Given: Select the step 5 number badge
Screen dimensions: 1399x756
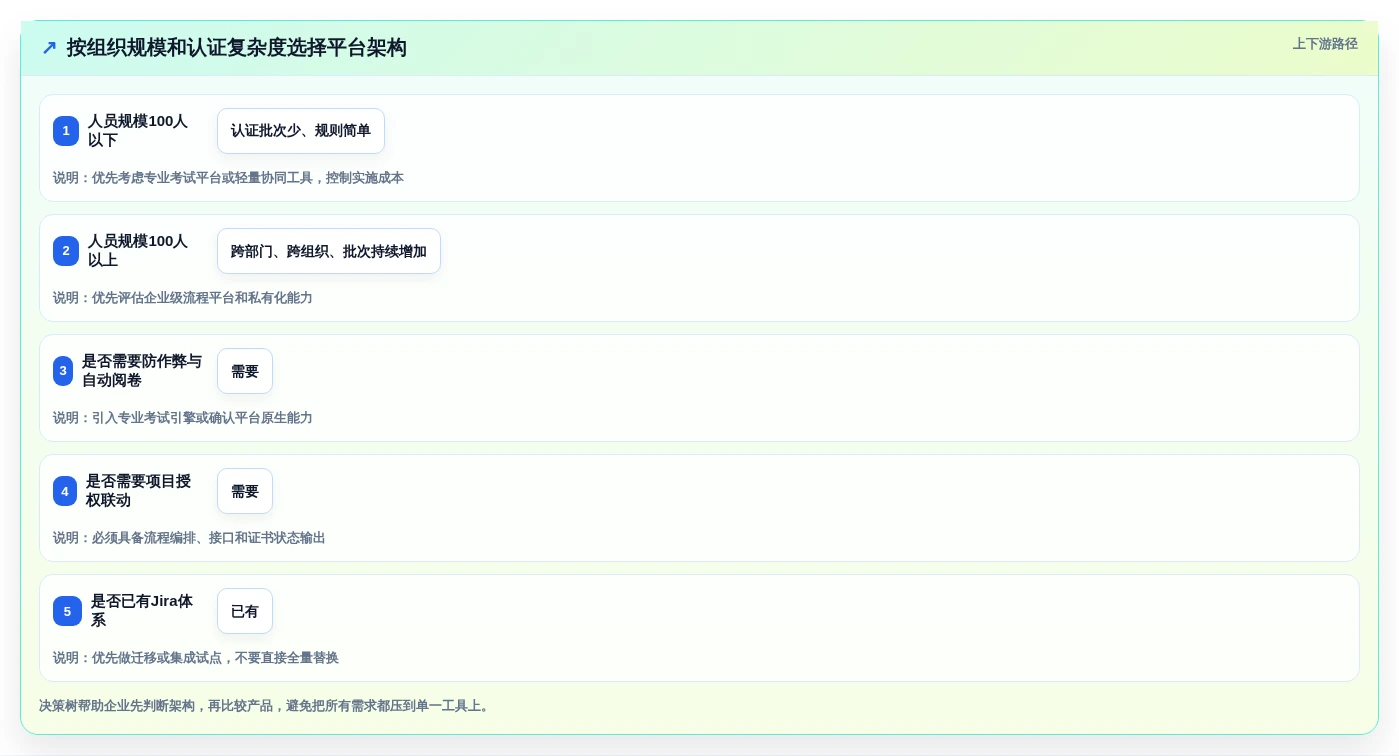Looking at the screenshot, I should (x=67, y=611).
